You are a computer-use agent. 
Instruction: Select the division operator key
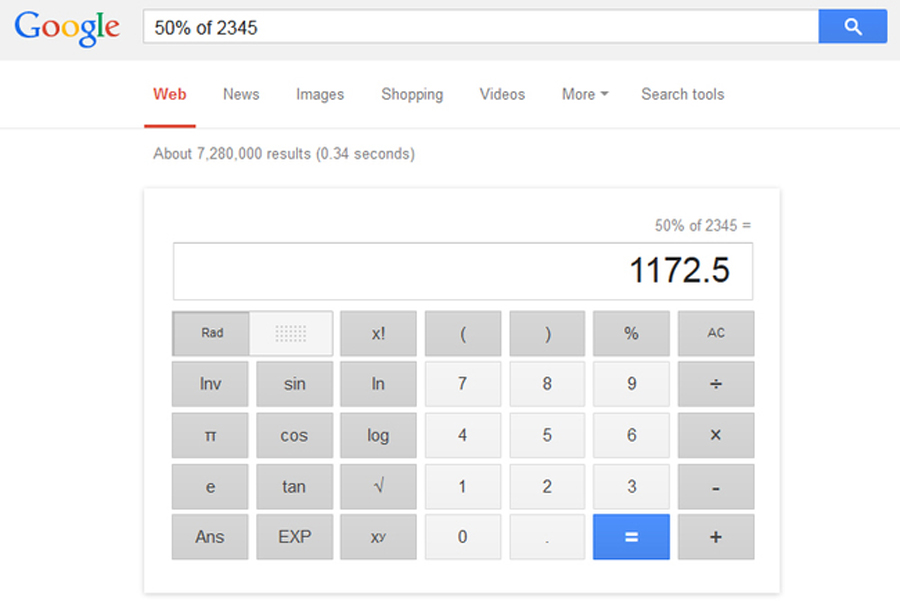[716, 383]
